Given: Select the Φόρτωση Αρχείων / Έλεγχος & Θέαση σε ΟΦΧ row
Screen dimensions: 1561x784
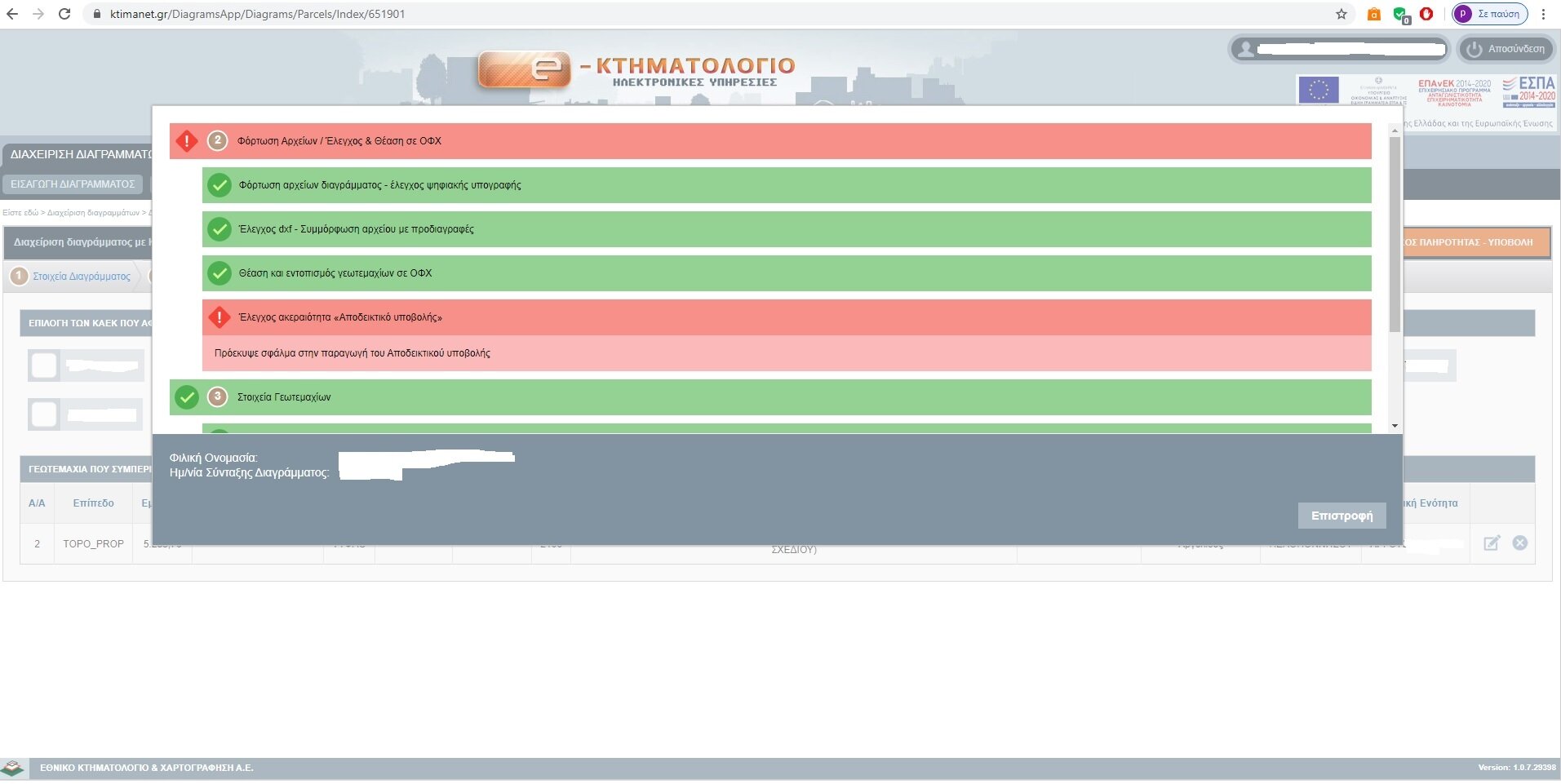Looking at the screenshot, I should [x=770, y=141].
